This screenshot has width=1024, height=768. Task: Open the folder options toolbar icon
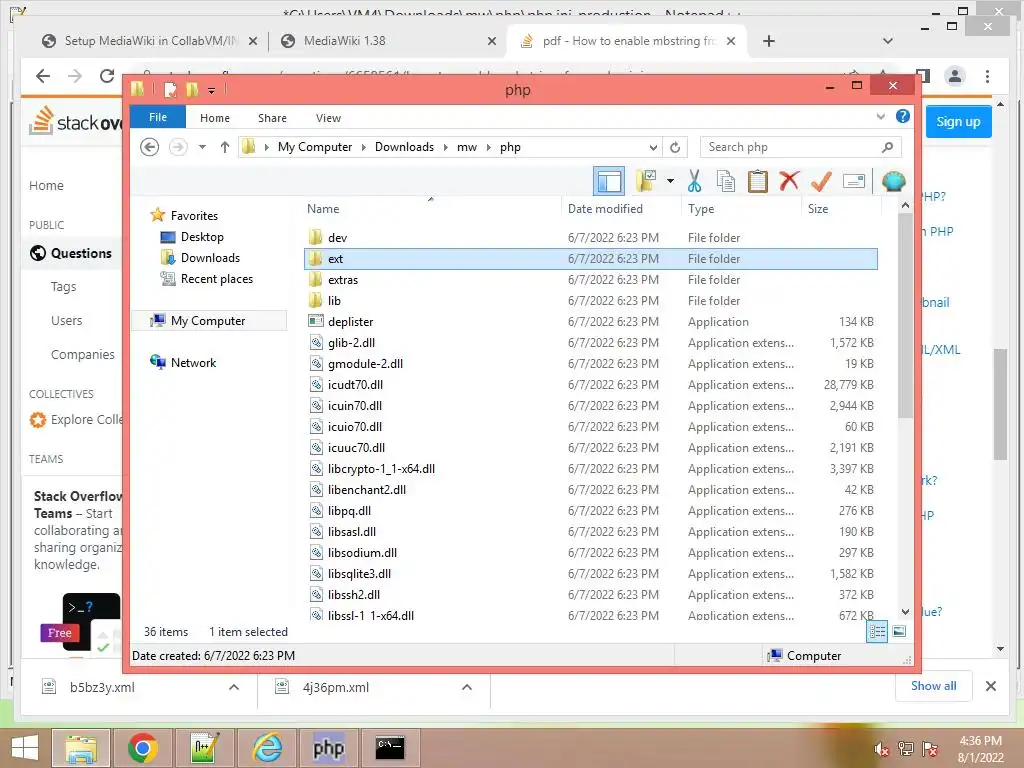click(646, 181)
